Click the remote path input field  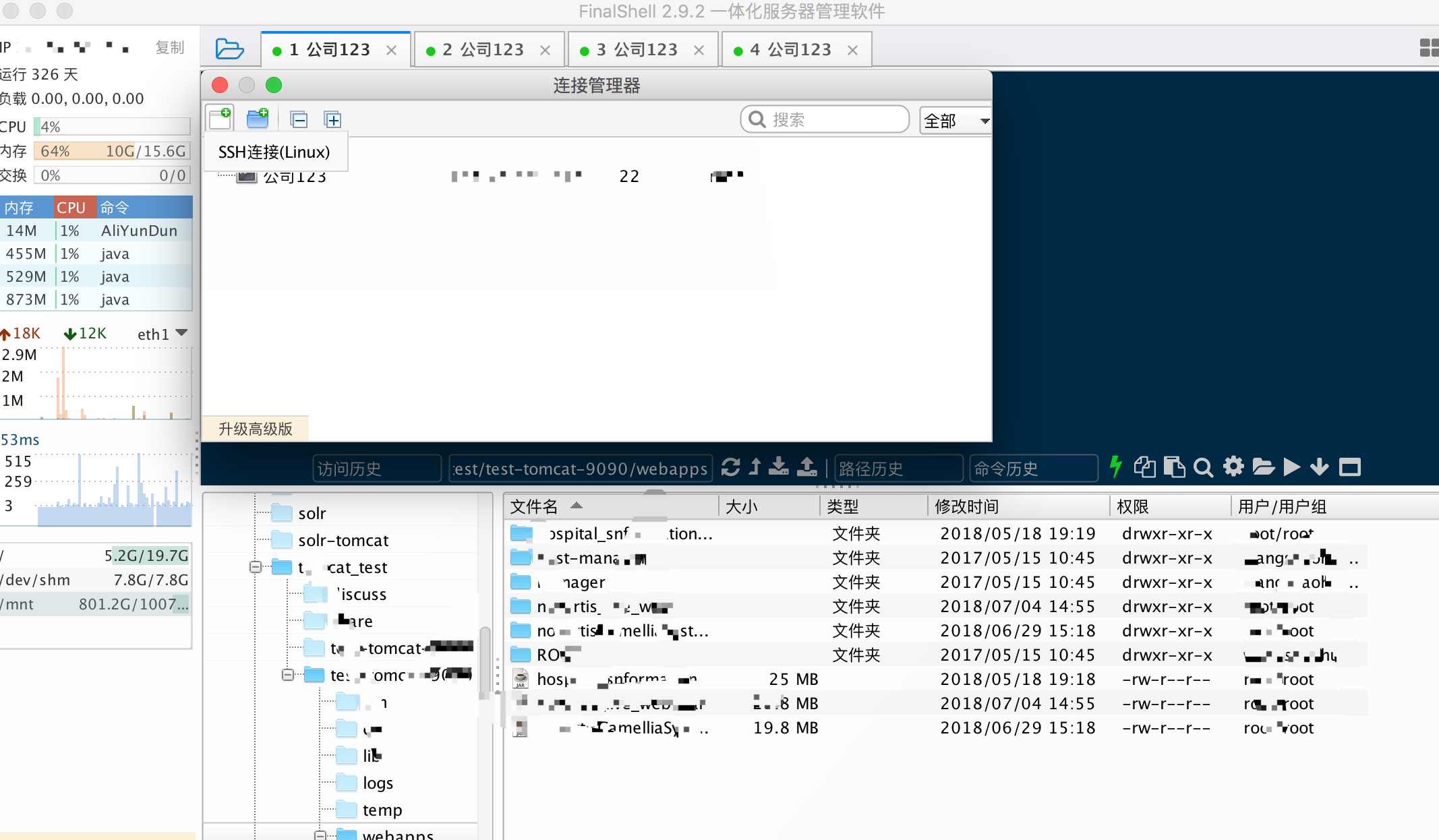tap(581, 468)
